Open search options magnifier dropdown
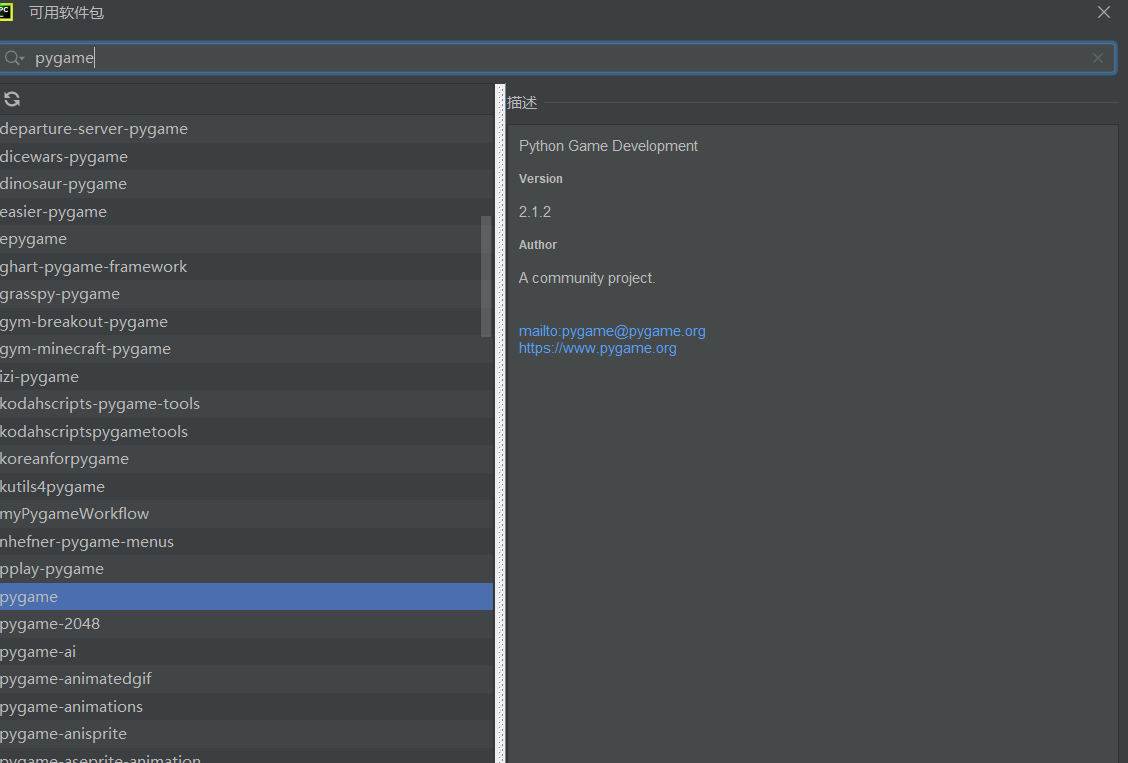The height and width of the screenshot is (763, 1128). [14, 58]
